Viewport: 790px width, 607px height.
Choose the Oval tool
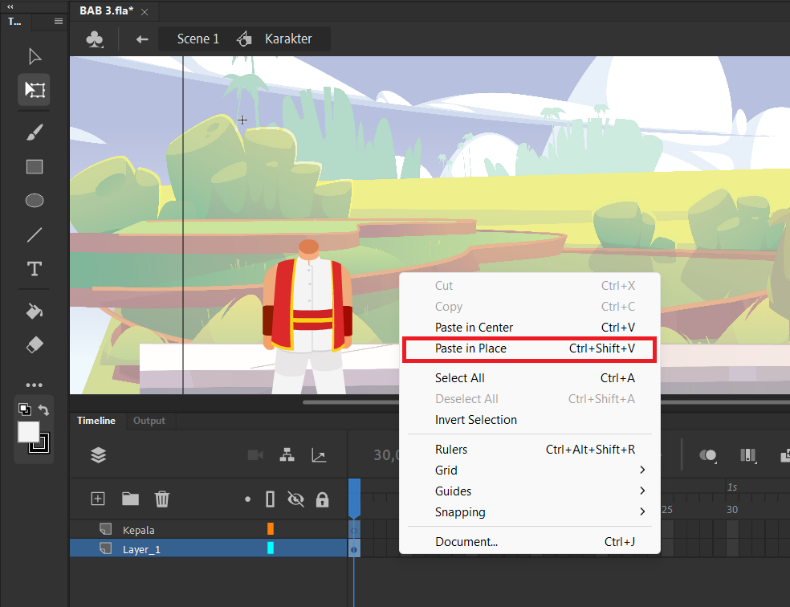pyautogui.click(x=34, y=200)
